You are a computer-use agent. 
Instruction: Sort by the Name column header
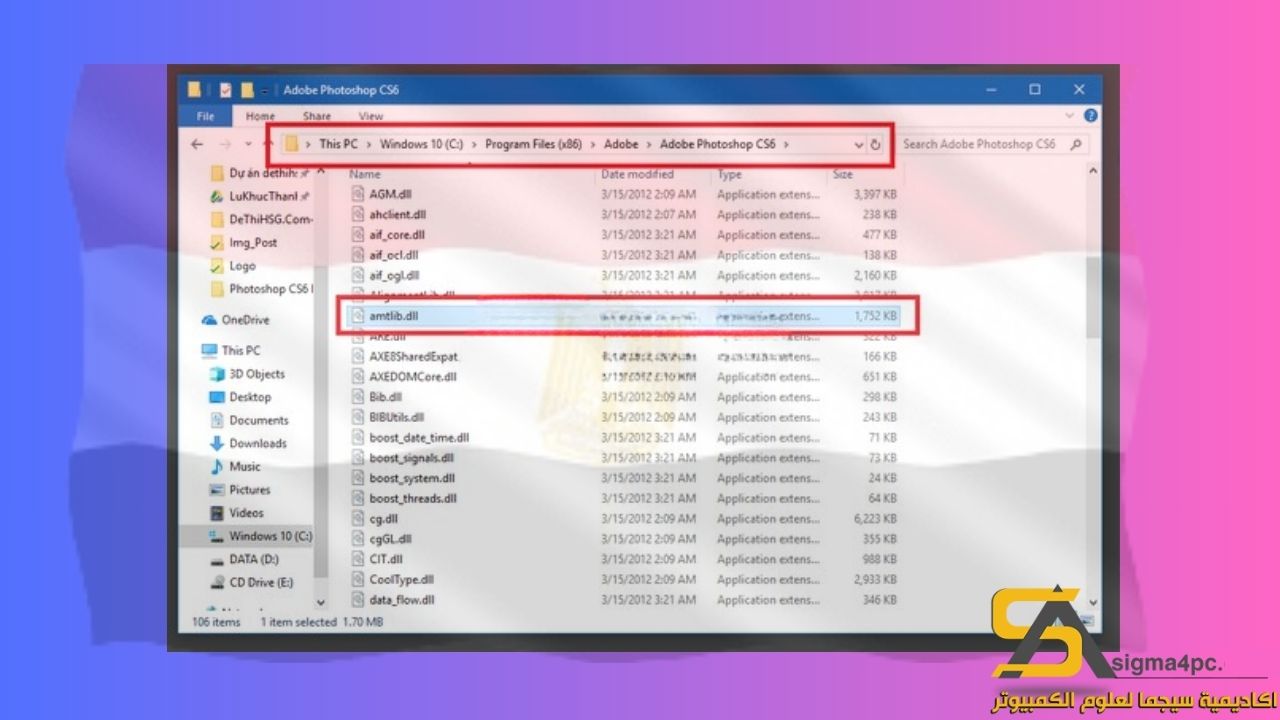[x=365, y=174]
